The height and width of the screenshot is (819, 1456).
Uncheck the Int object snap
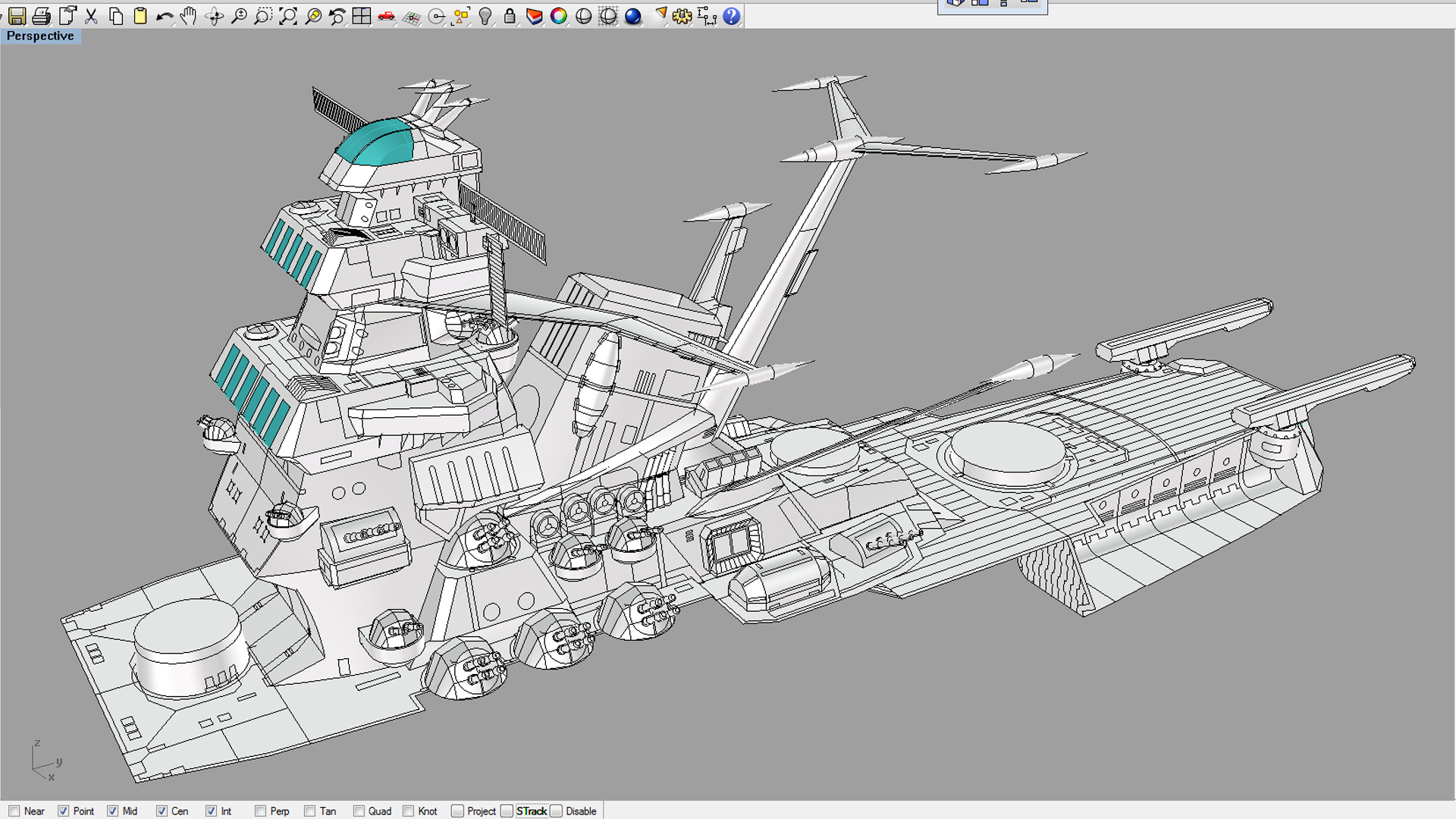(x=211, y=811)
